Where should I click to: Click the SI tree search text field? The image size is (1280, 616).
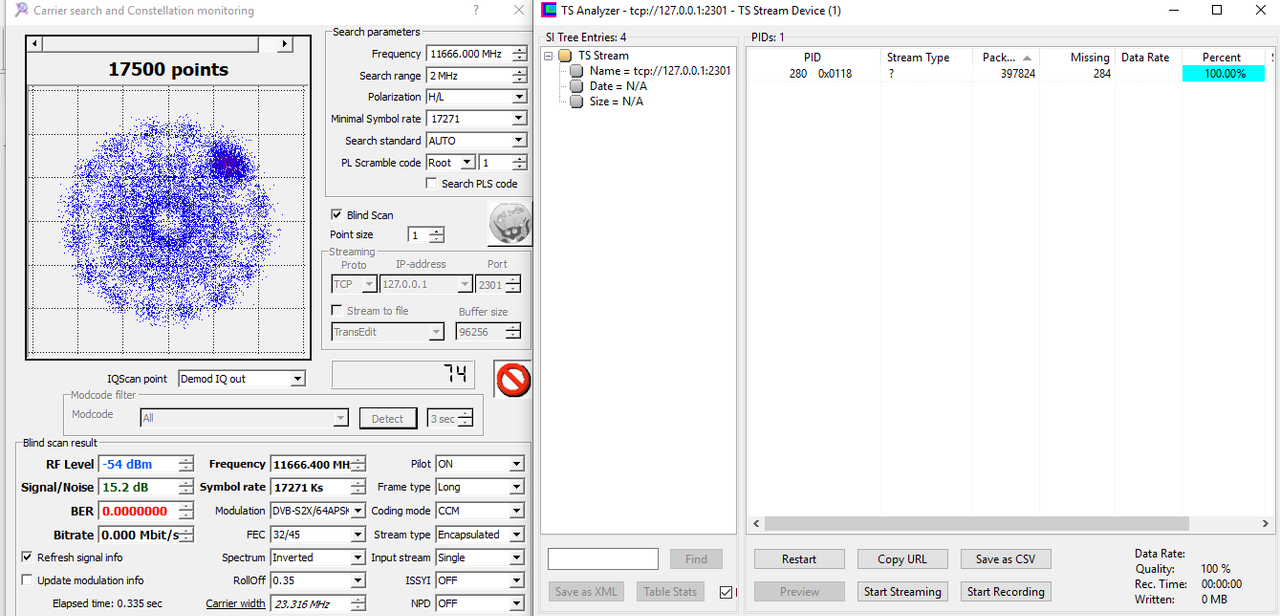pos(603,559)
